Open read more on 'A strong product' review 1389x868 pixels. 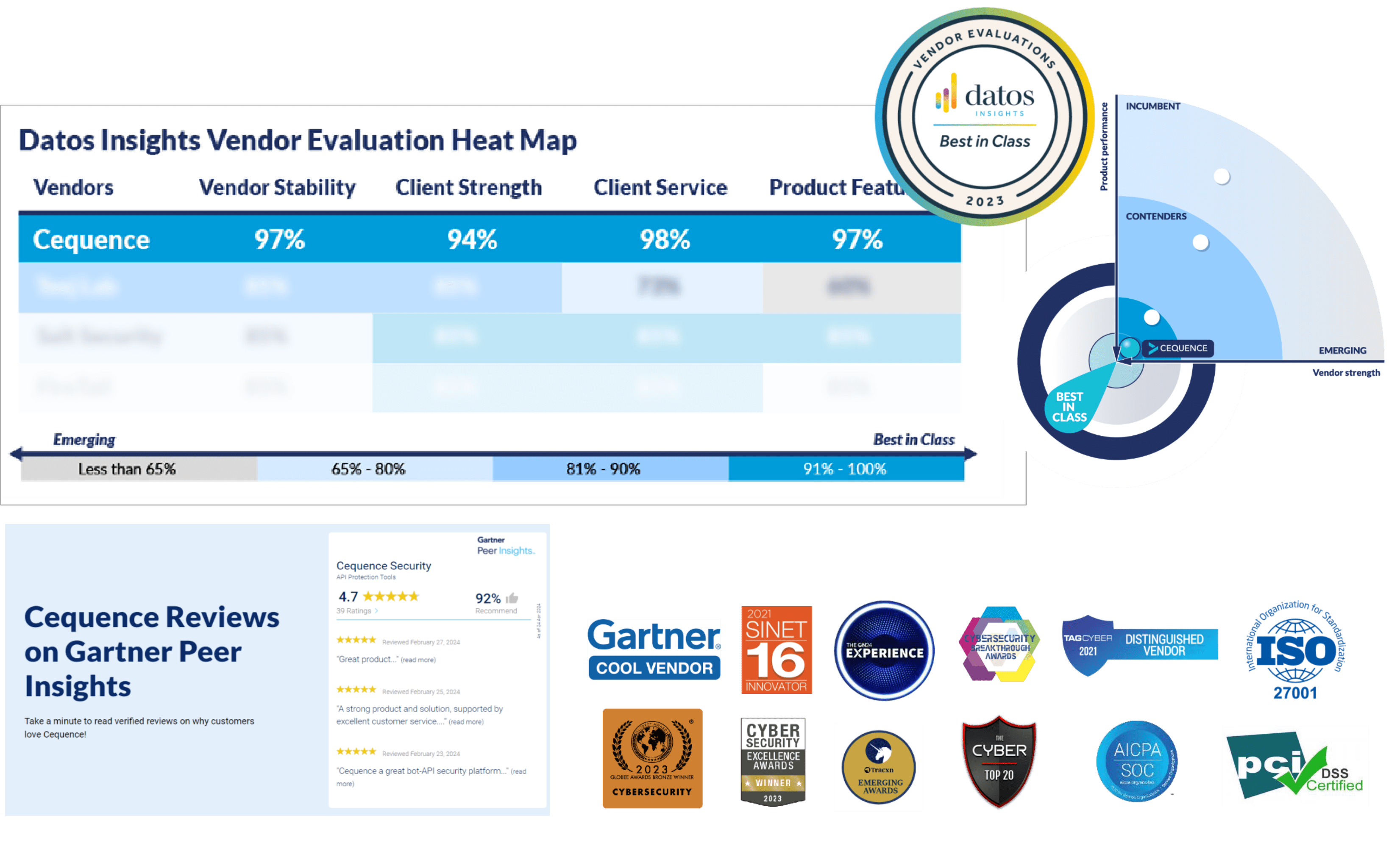point(466,721)
